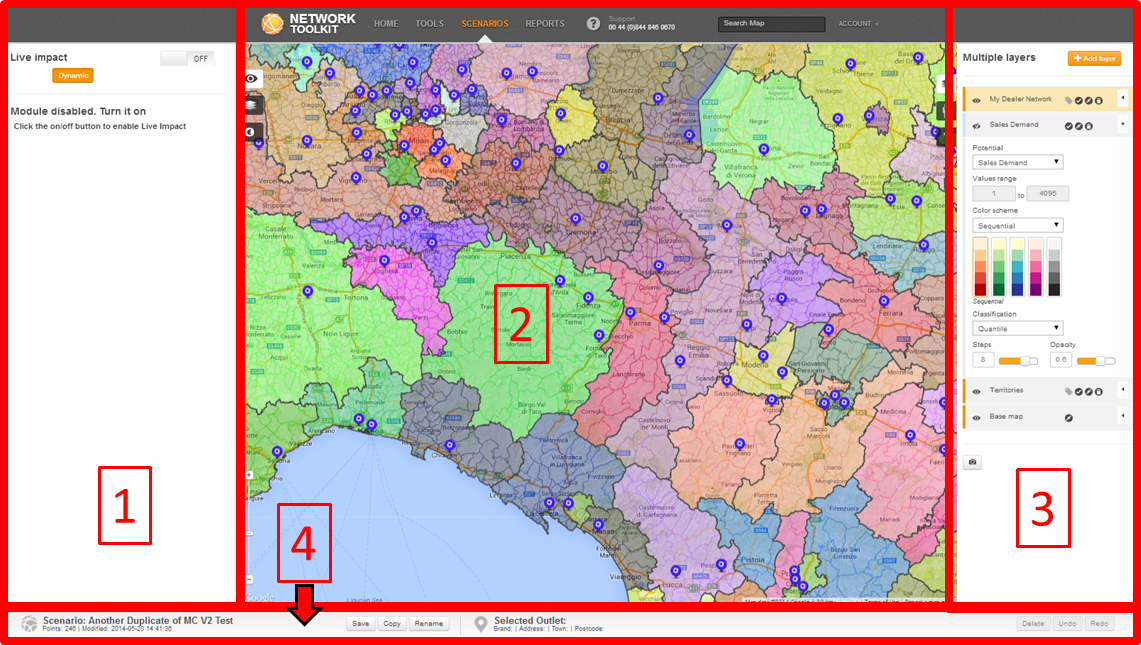Click the tag icon on My Dealer Network
The image size is (1141, 645).
click(1069, 100)
